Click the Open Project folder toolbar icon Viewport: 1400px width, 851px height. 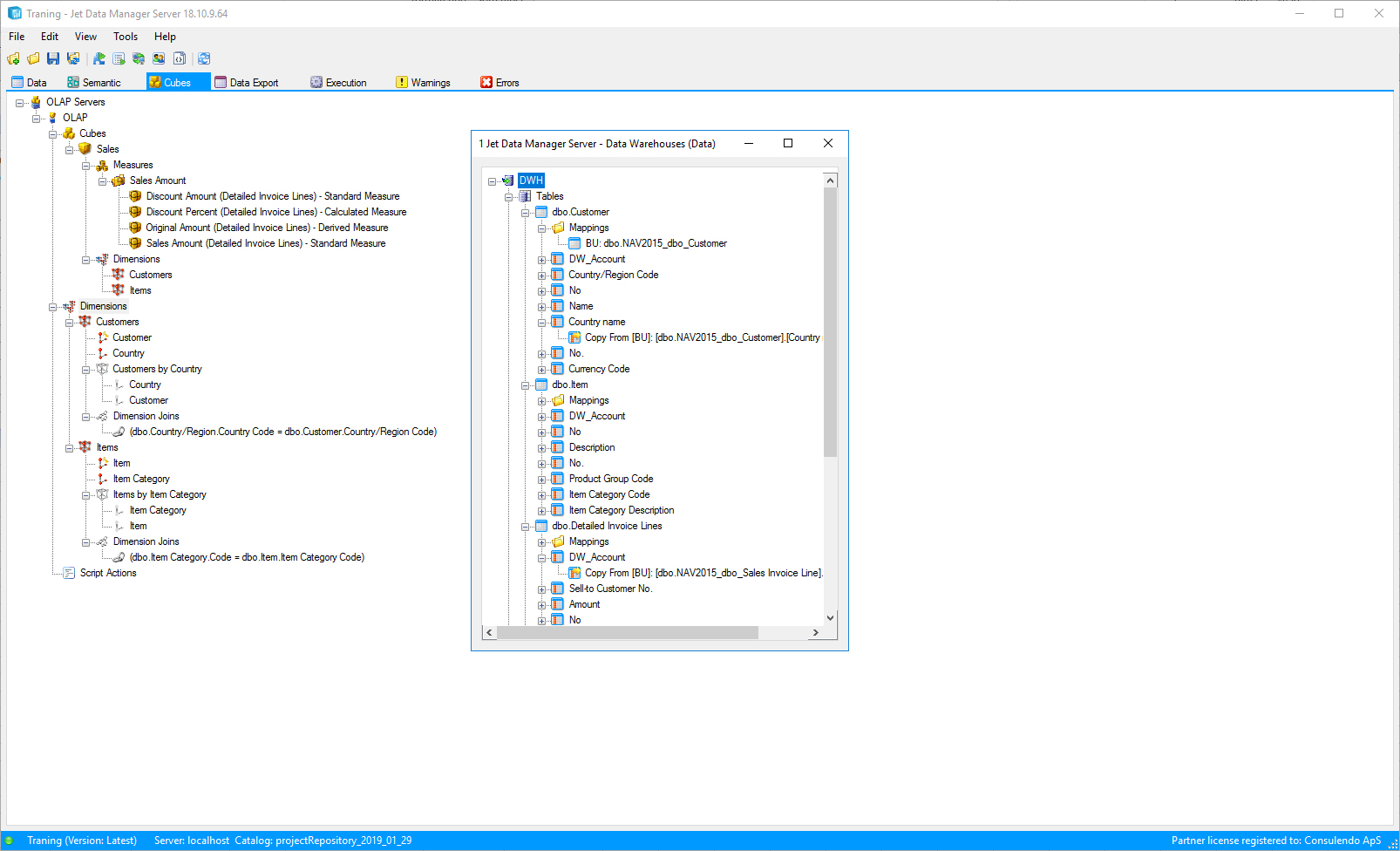pyautogui.click(x=33, y=58)
